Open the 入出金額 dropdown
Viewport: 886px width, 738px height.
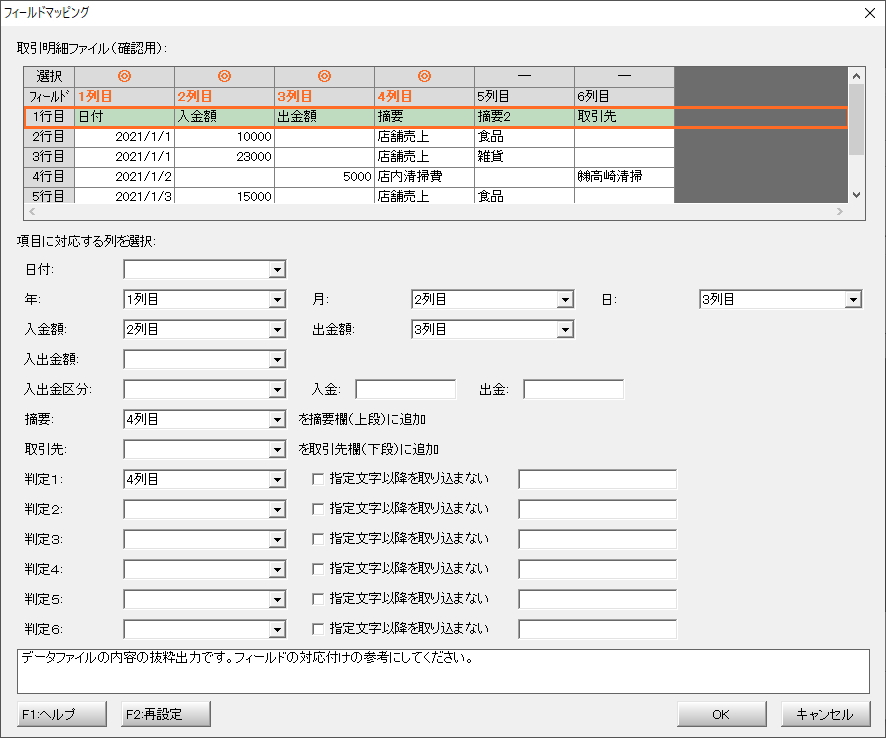(277, 359)
